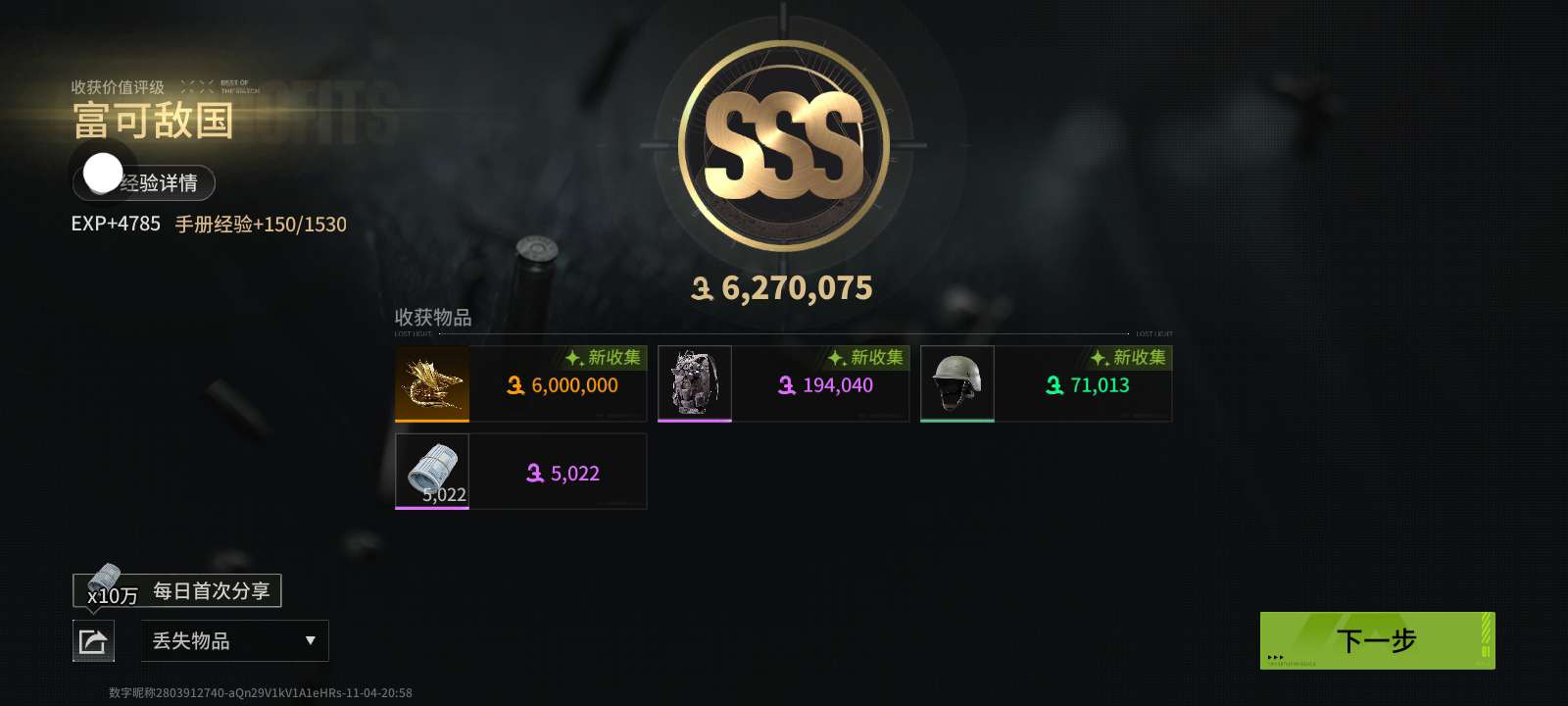This screenshot has width=1568, height=706.
Task: Select the 6,000,000 value item entry
Action: click(x=520, y=383)
